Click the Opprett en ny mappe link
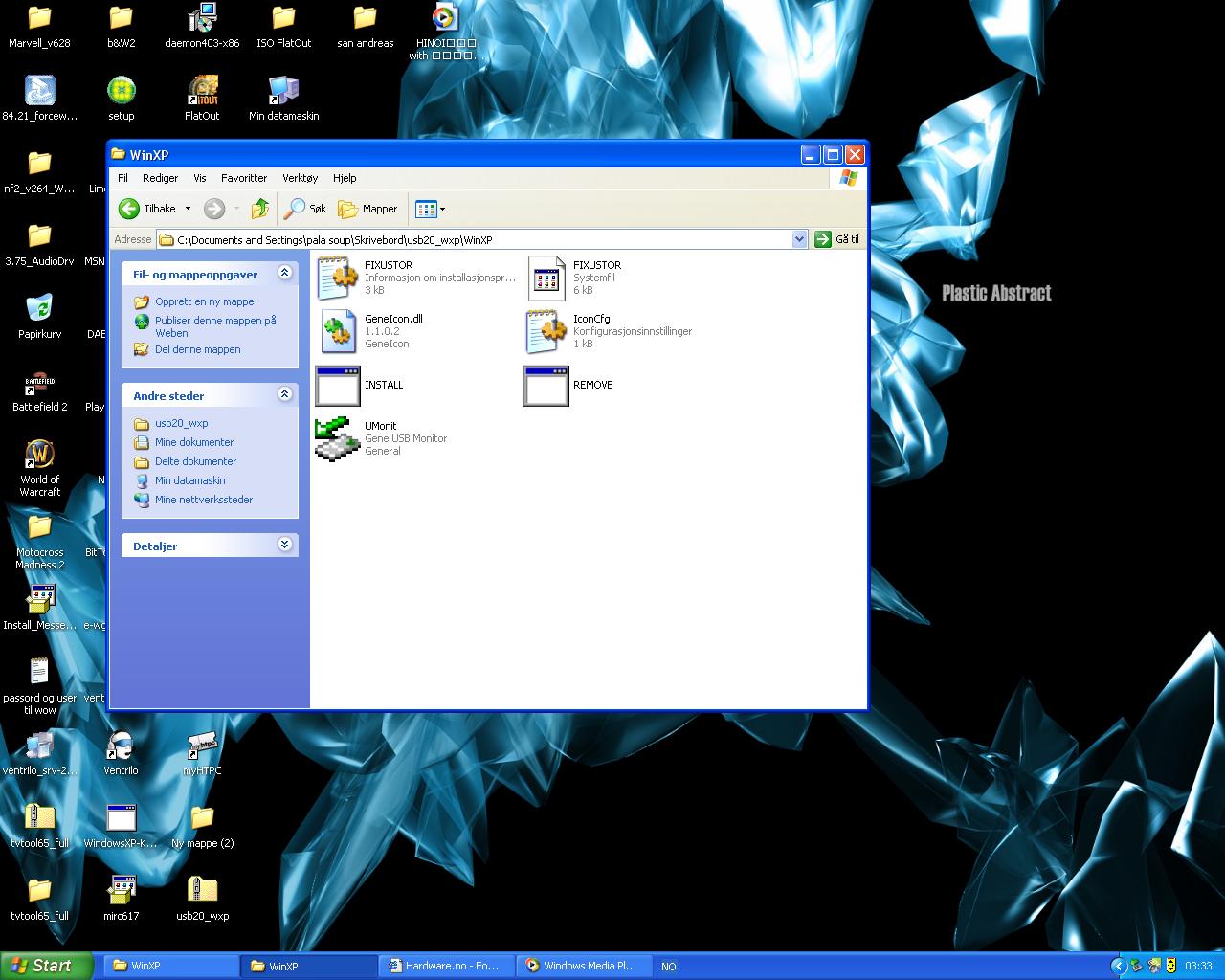 (x=204, y=301)
